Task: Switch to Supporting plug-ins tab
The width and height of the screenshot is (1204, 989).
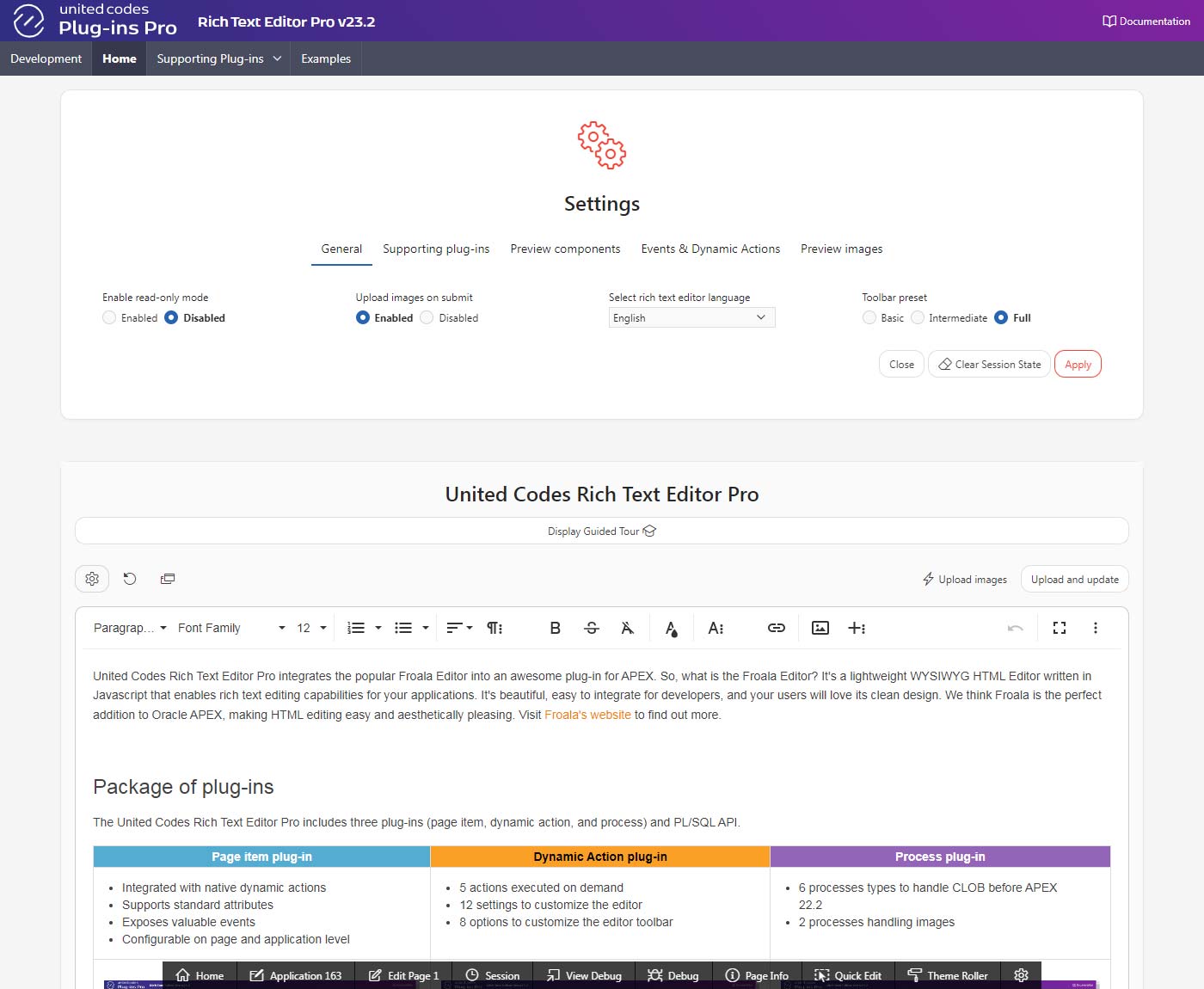Action: 436,249
